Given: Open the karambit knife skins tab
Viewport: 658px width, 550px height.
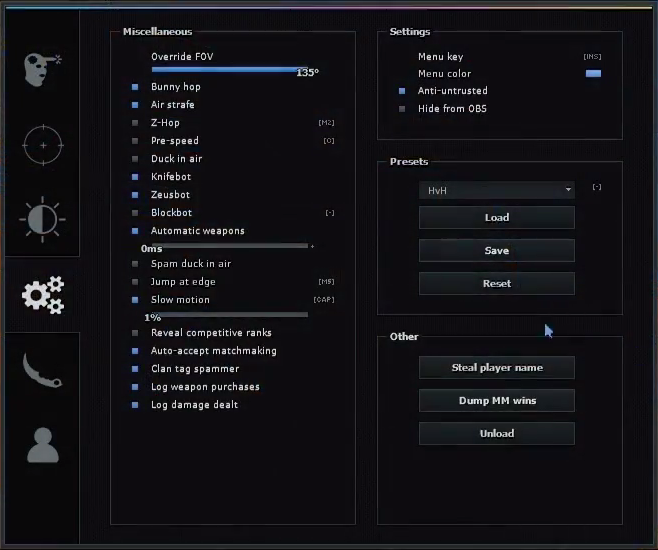Looking at the screenshot, I should coord(42,370).
